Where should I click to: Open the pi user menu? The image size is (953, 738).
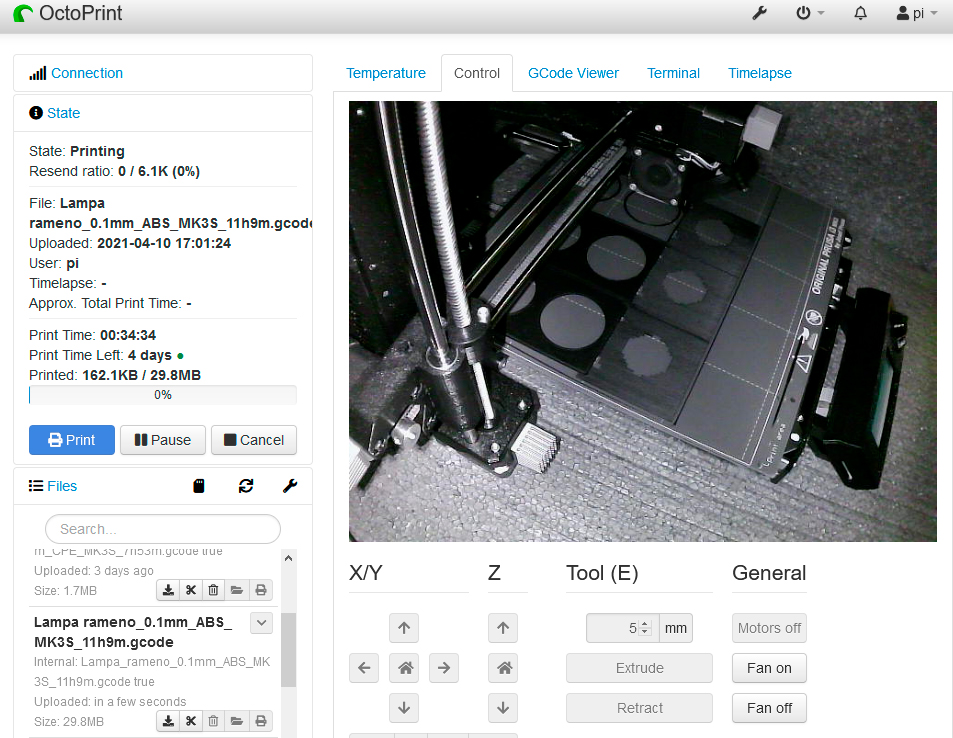coord(917,14)
